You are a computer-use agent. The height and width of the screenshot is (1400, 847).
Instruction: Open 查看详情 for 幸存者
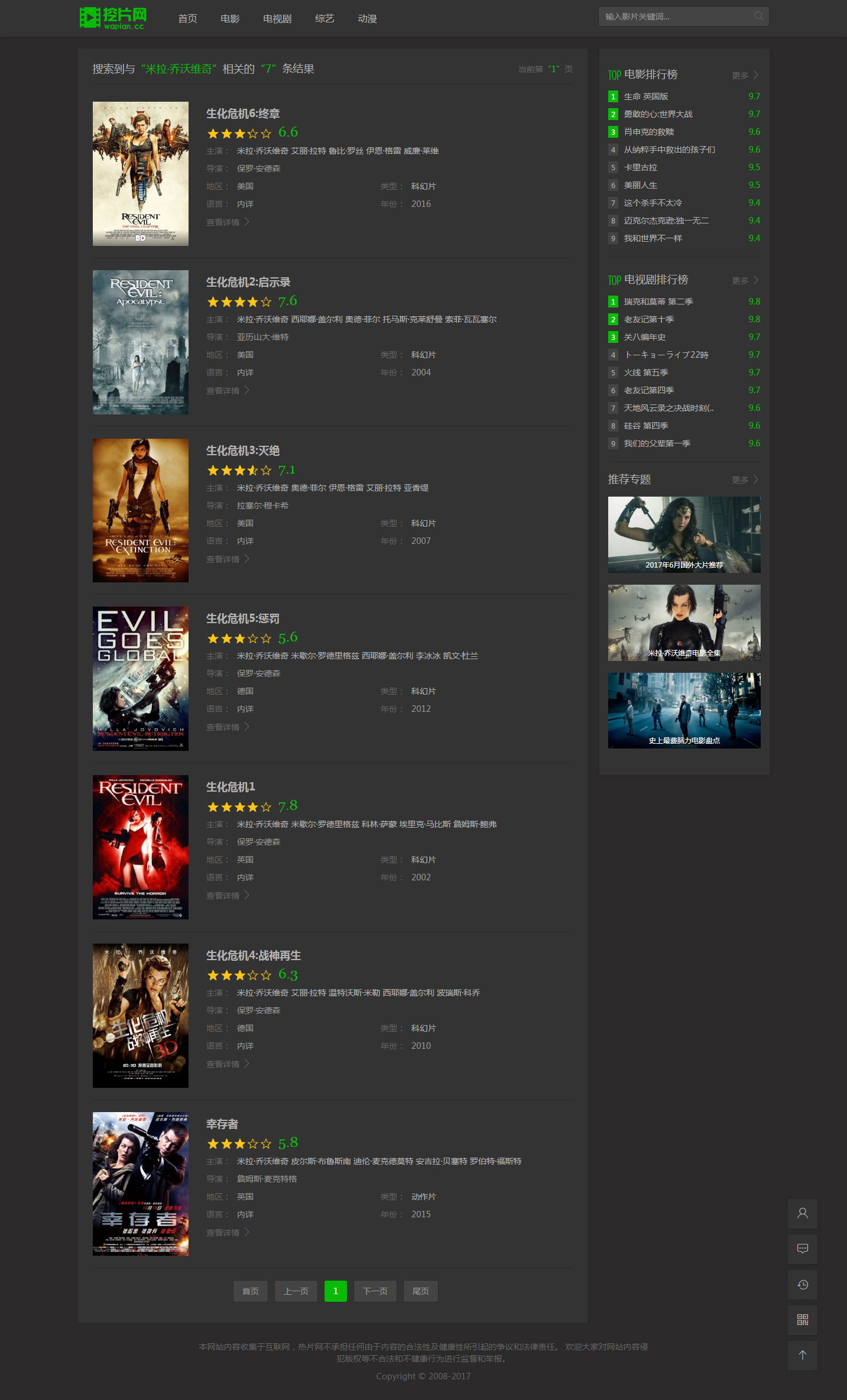228,1233
